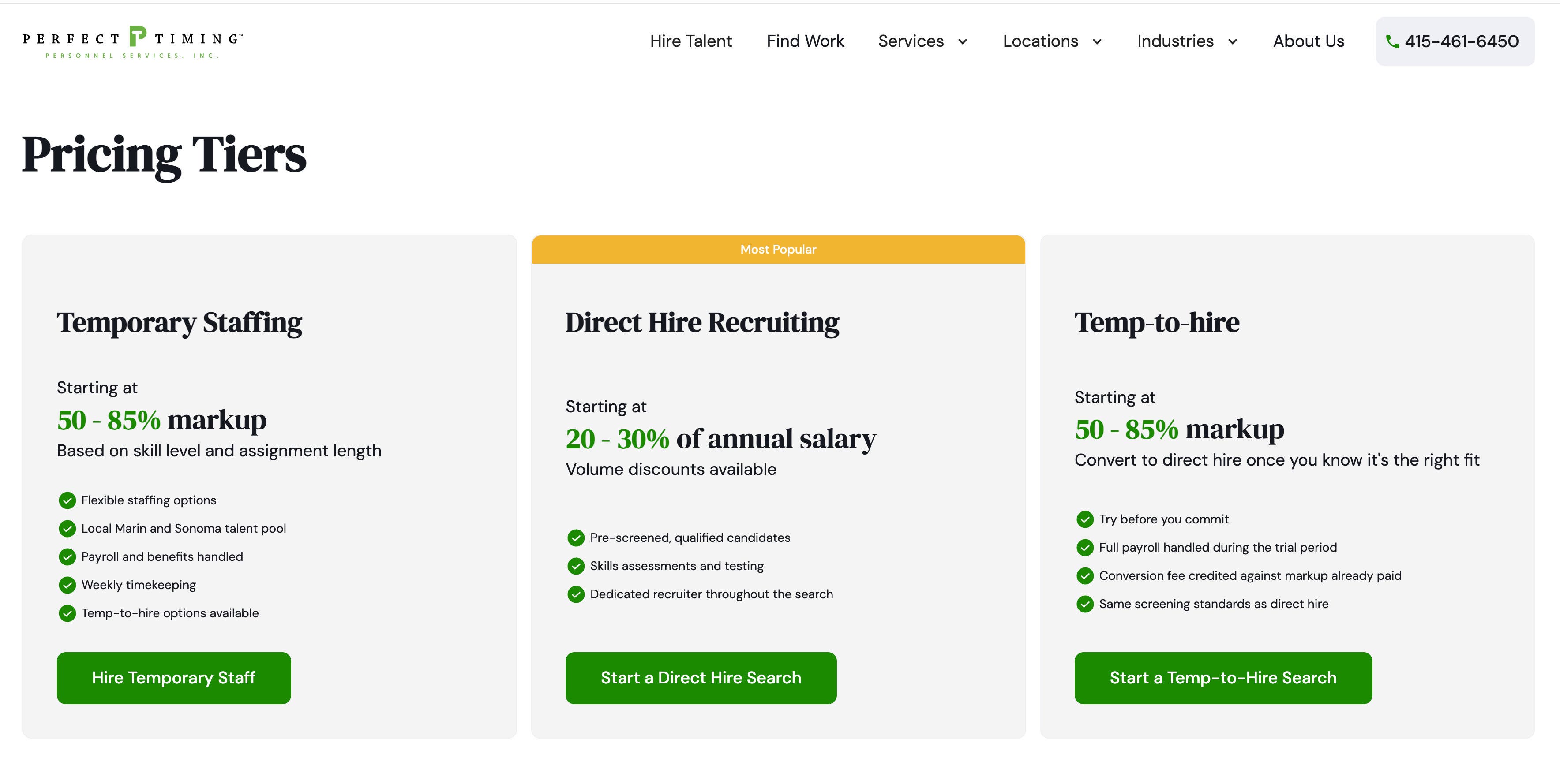This screenshot has height=784, width=1560.
Task: Click 'Temp-to-hire options available' text
Action: [x=170, y=613]
